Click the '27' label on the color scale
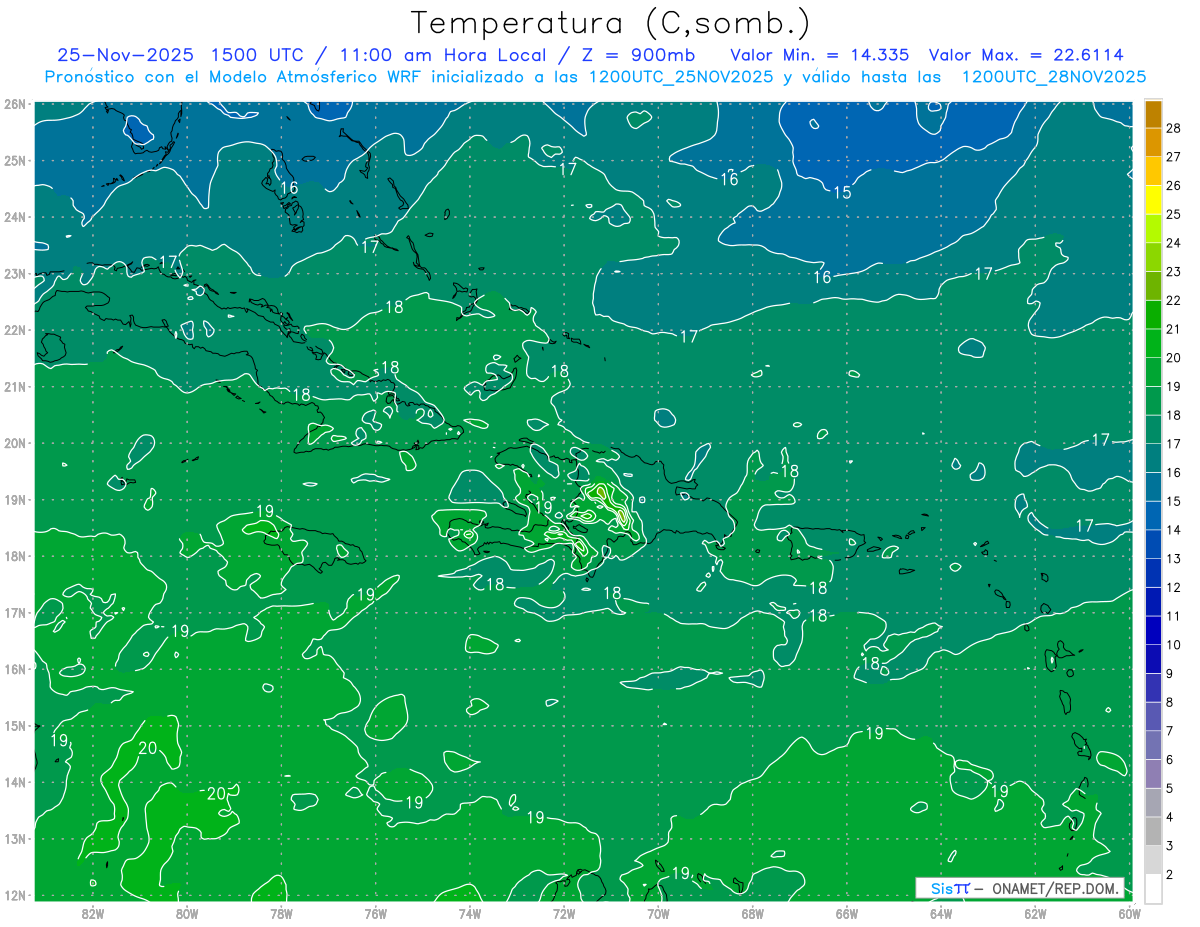 (x=1173, y=157)
